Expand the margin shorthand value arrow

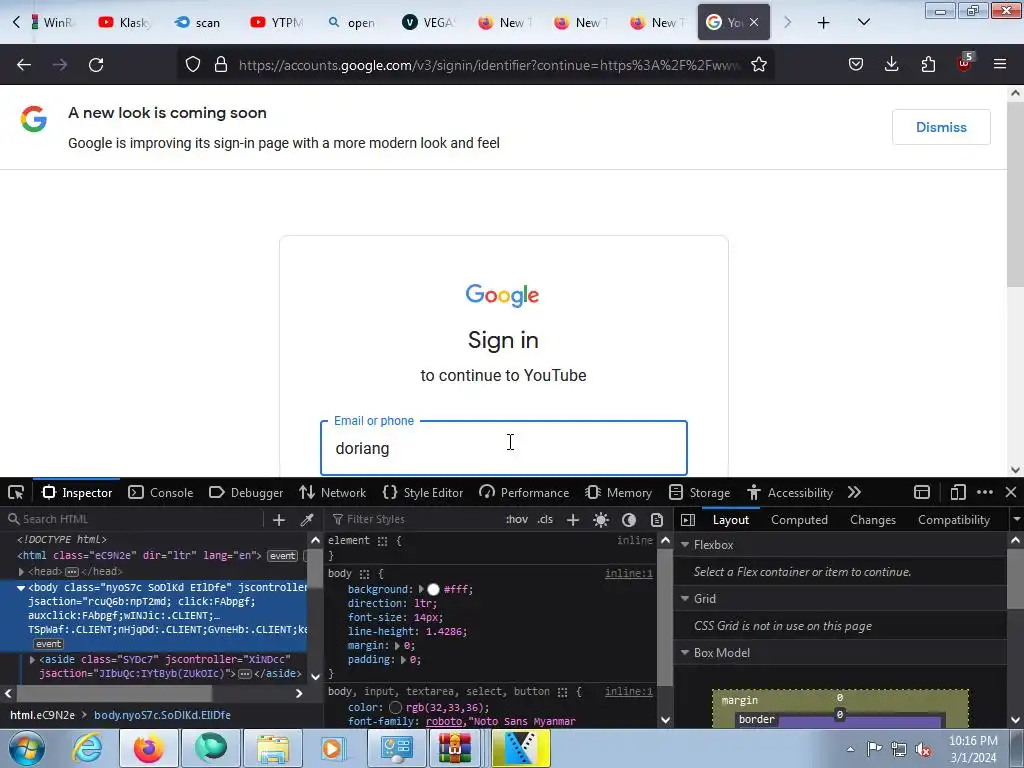397,646
